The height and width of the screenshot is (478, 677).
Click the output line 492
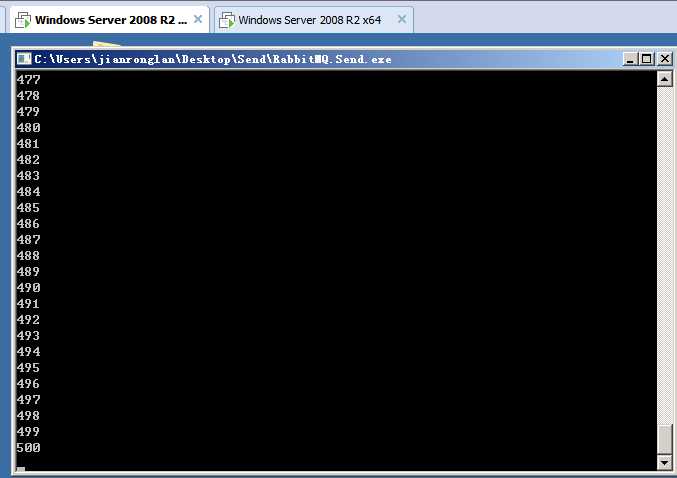point(28,320)
